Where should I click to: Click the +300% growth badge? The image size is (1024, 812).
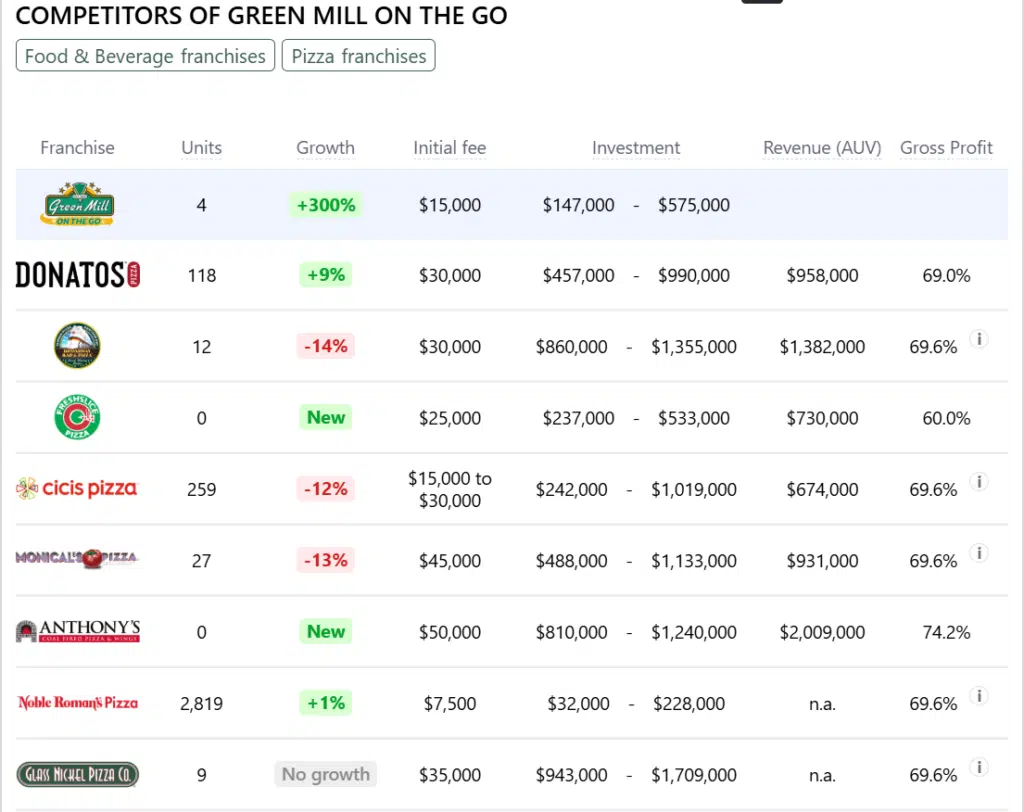click(325, 205)
